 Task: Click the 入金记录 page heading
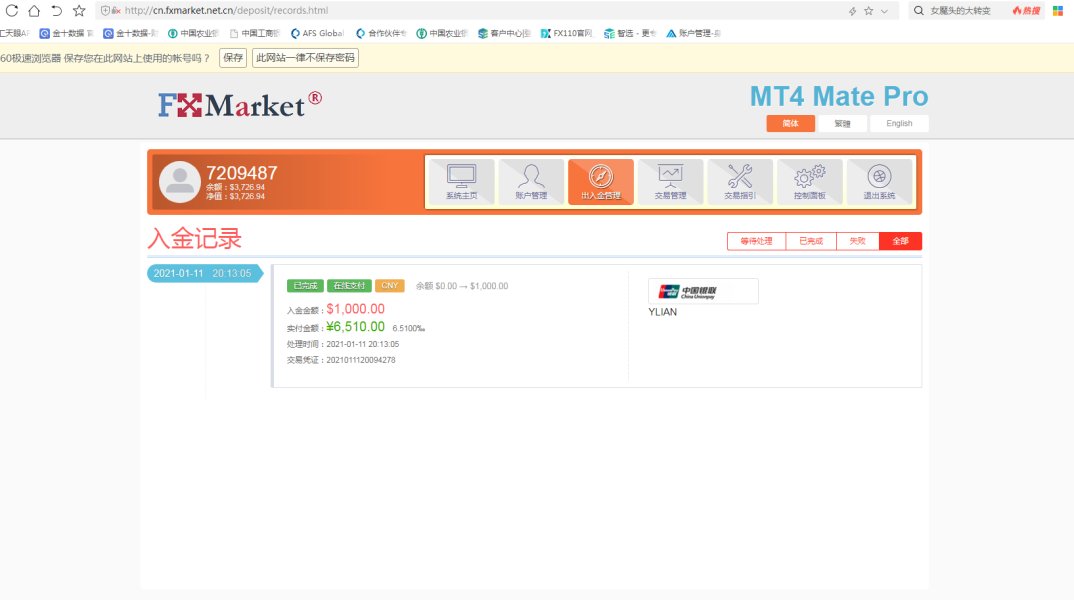tap(195, 238)
